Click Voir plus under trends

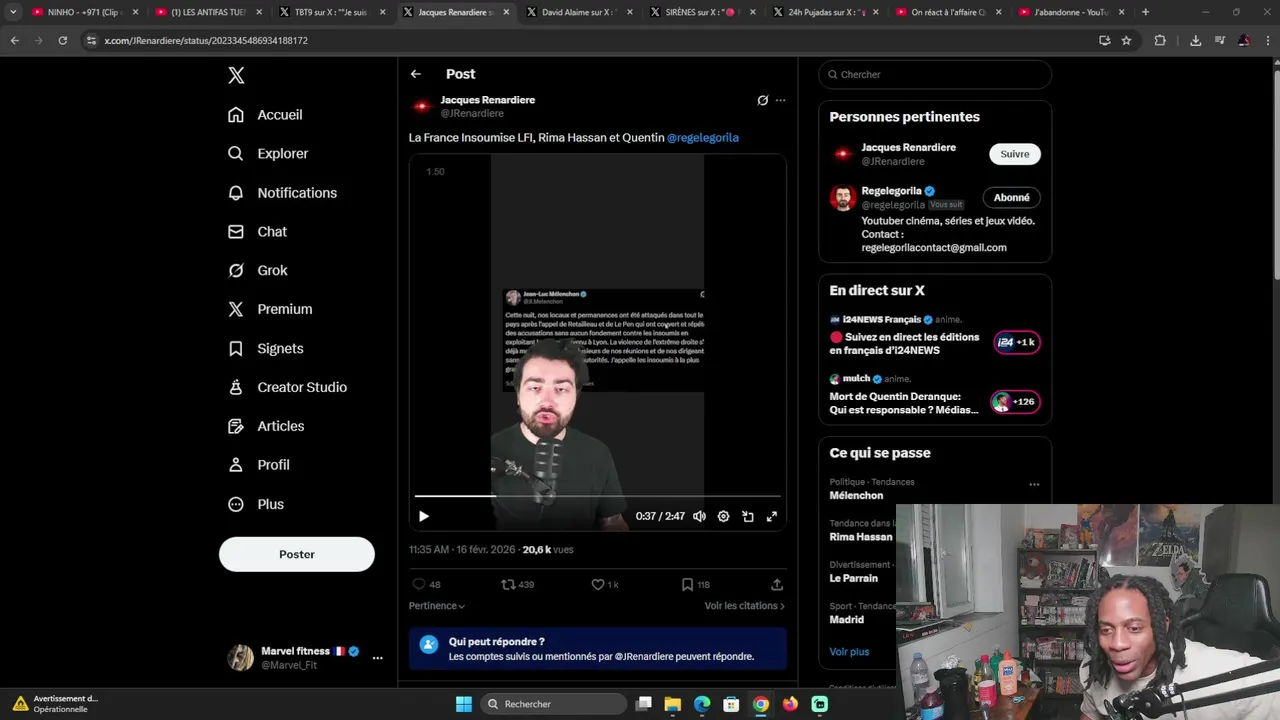(x=849, y=652)
